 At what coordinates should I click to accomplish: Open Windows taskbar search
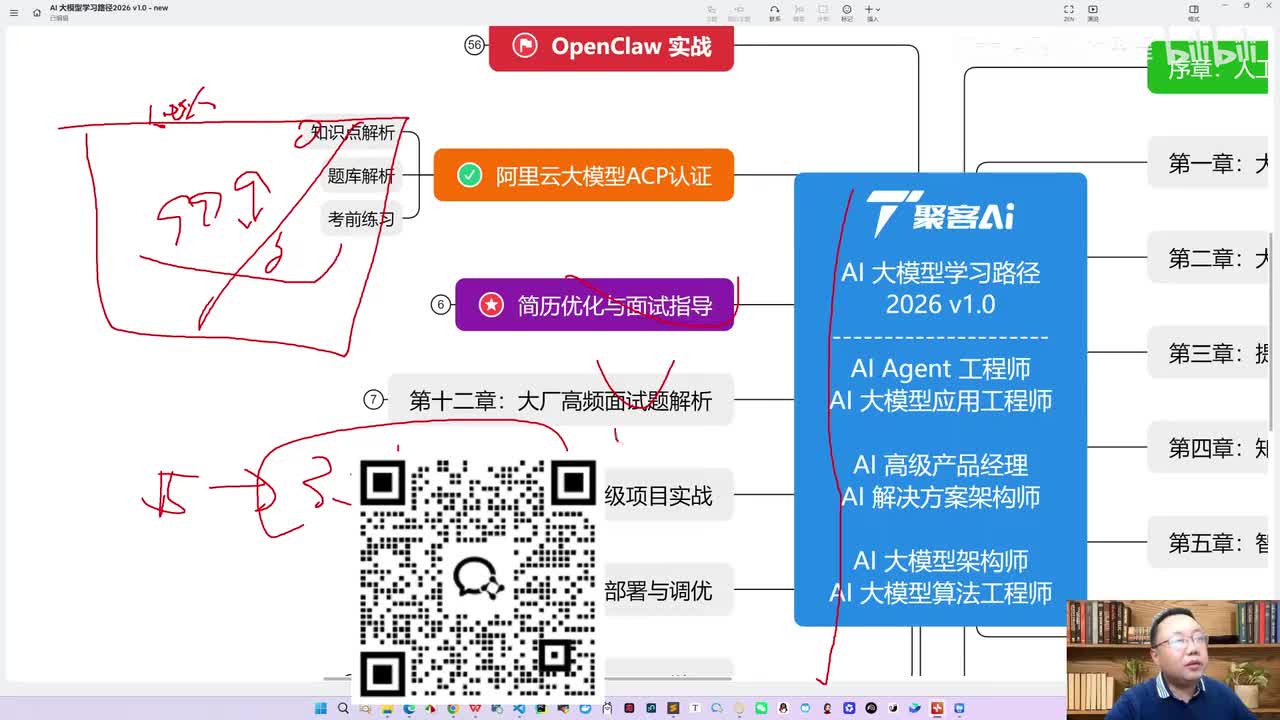[342, 708]
